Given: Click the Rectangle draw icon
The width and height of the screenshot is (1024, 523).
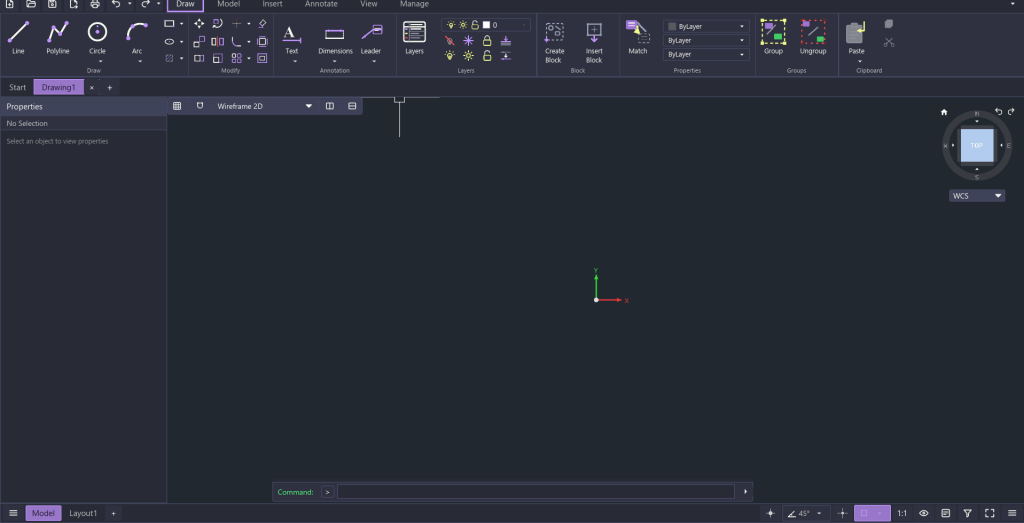Looking at the screenshot, I should click(x=169, y=24).
